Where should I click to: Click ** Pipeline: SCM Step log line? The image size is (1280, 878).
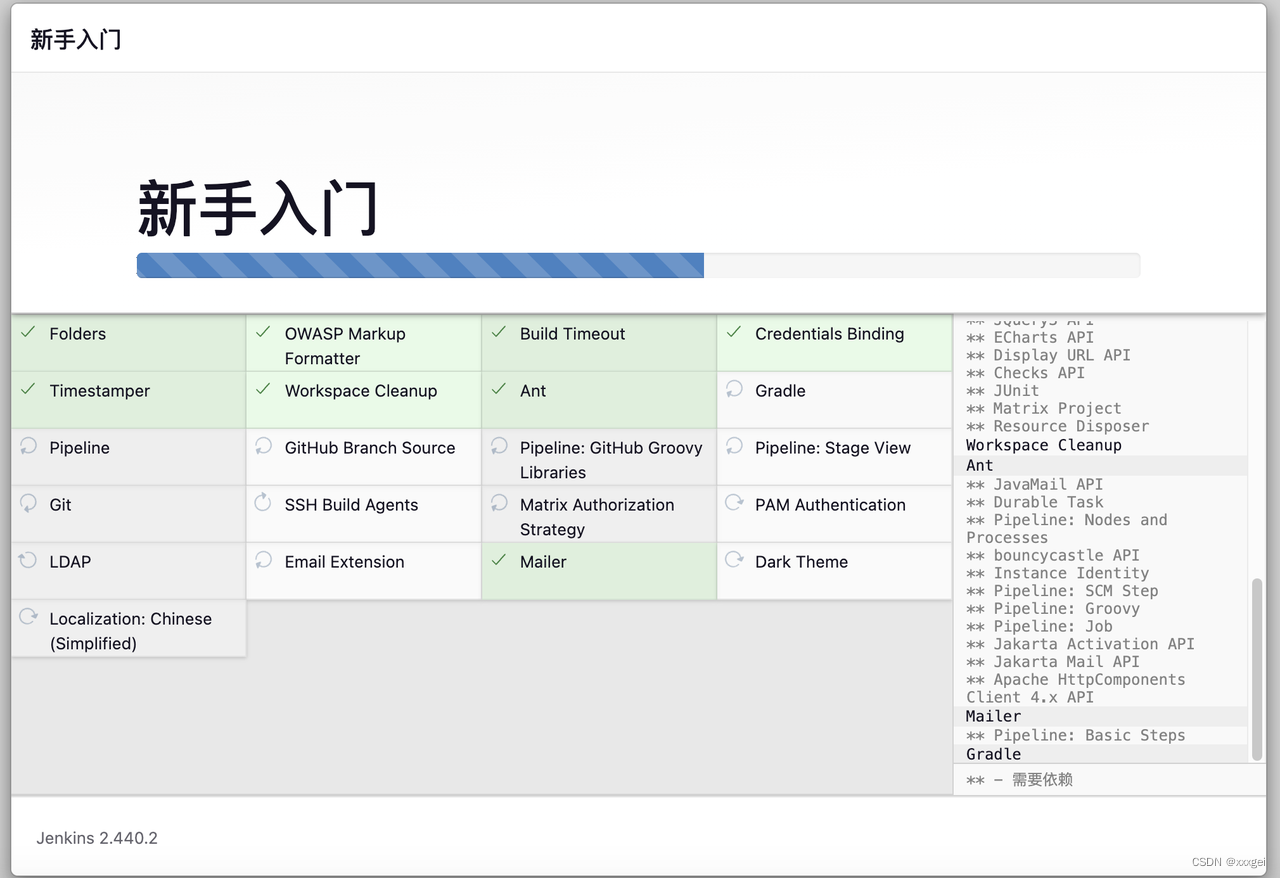click(1062, 591)
